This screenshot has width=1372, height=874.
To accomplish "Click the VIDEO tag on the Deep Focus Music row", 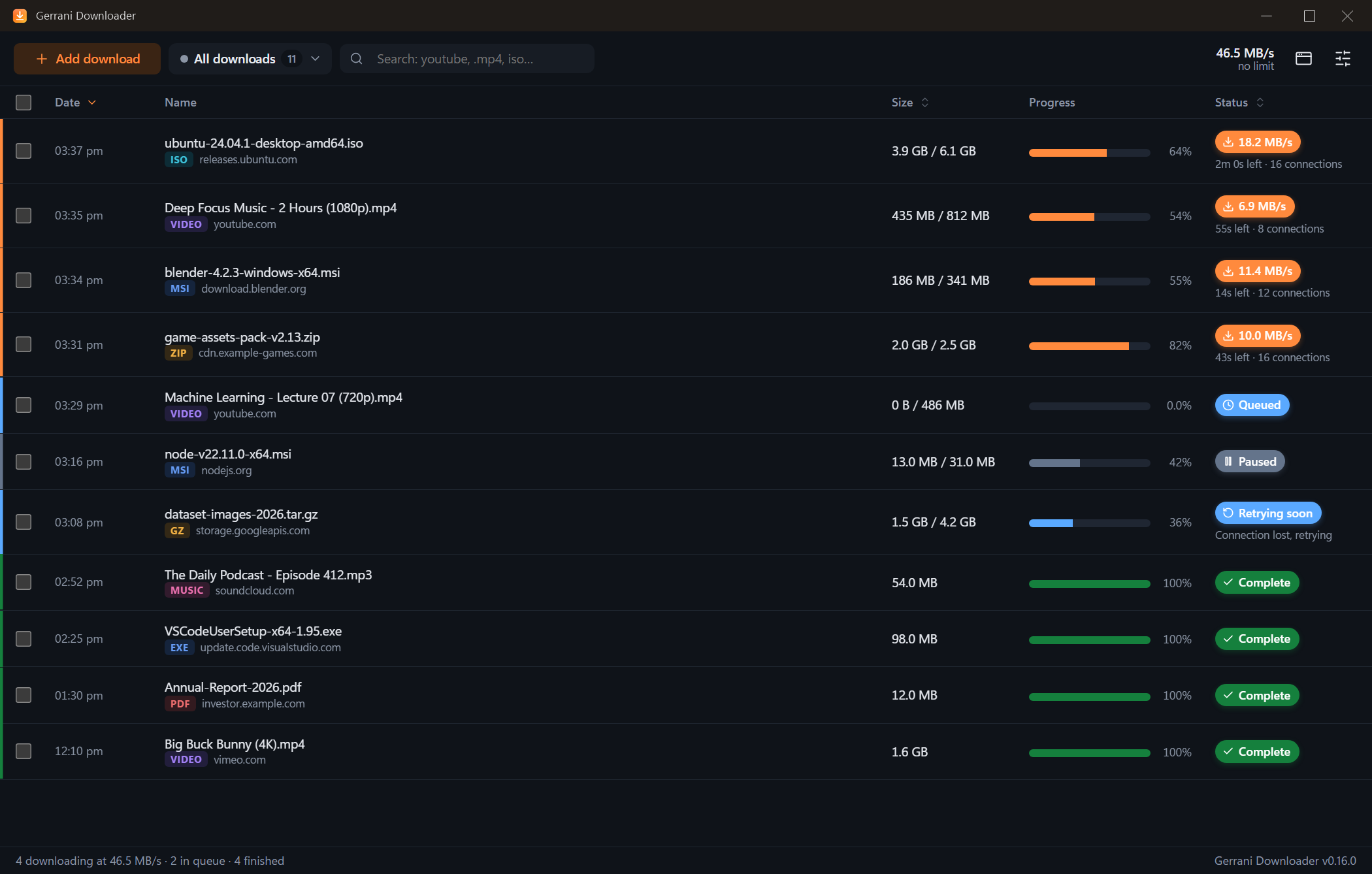I will click(186, 225).
